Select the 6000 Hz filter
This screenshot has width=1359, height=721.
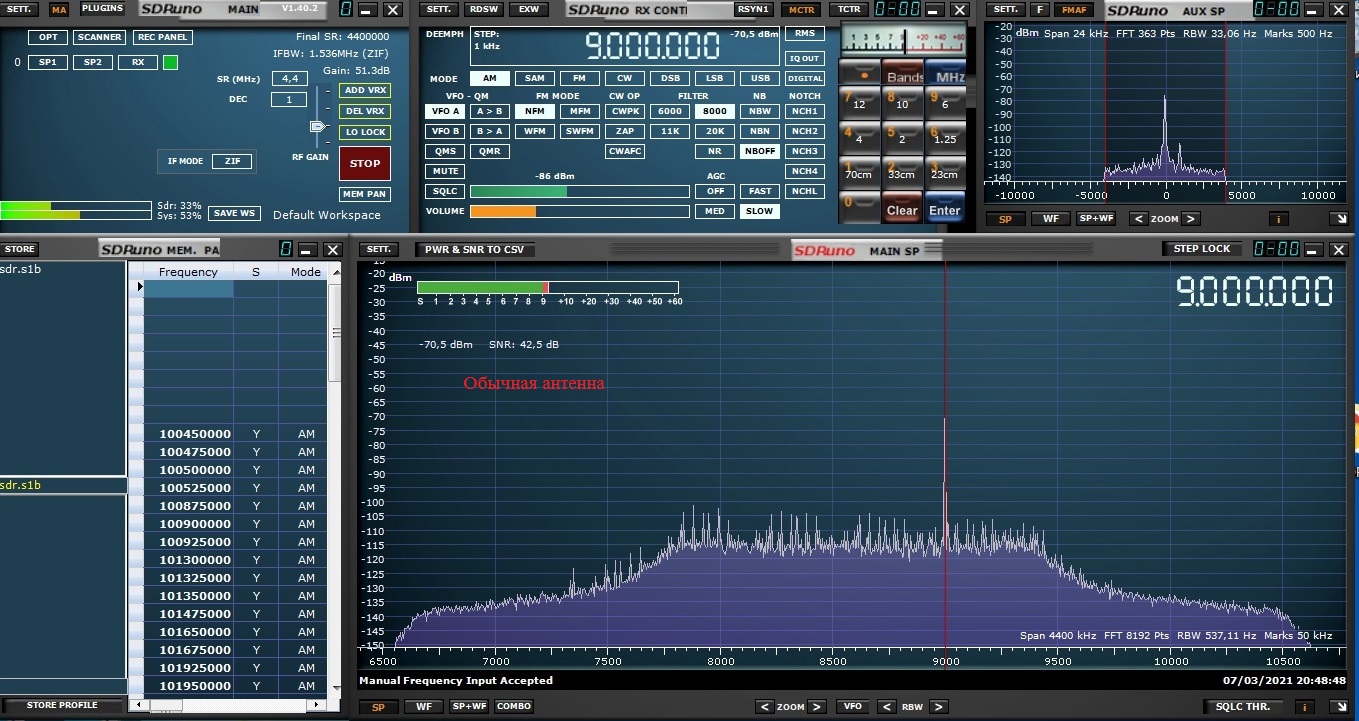[x=669, y=111]
